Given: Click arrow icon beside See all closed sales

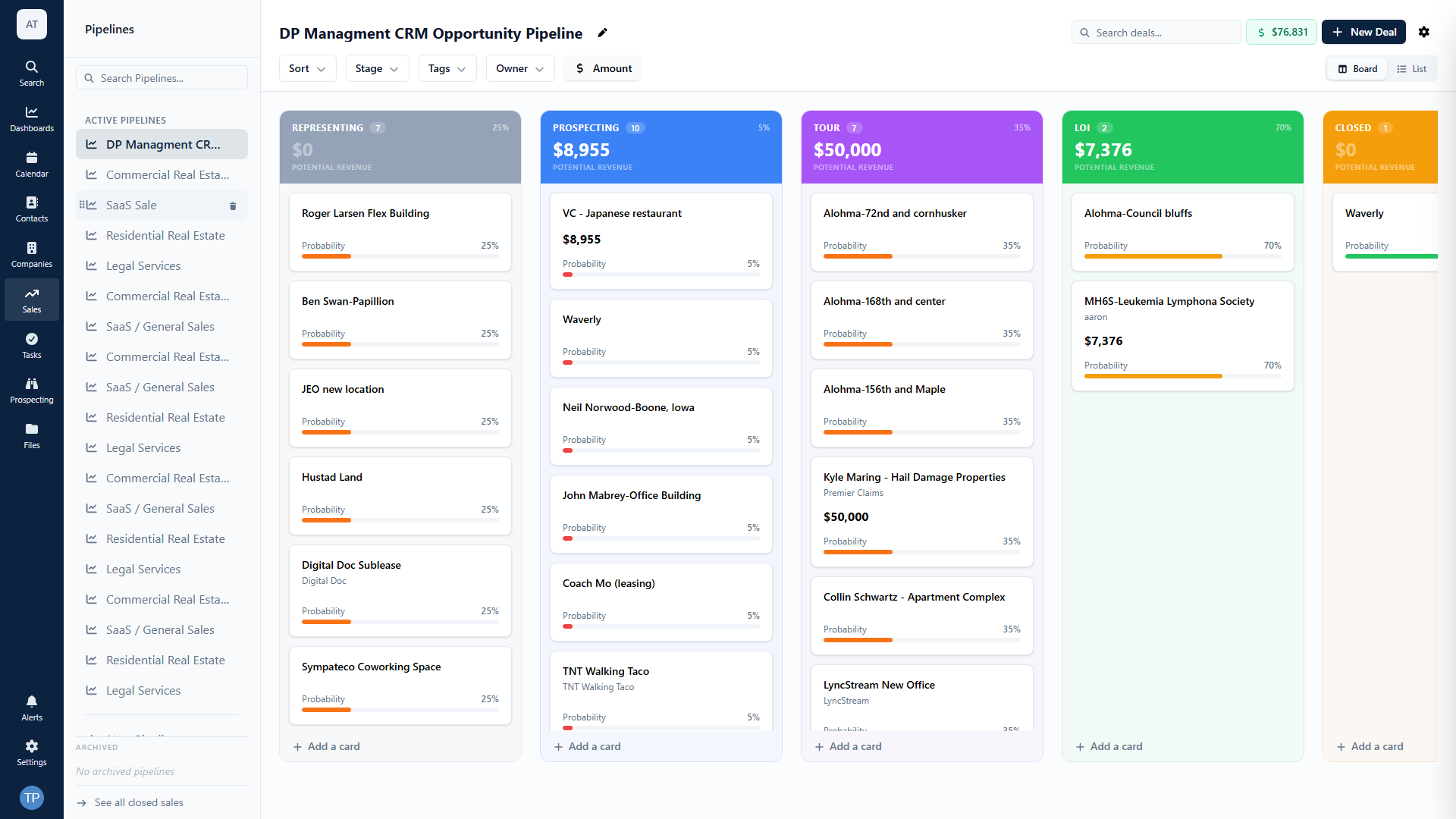Looking at the screenshot, I should click(x=82, y=802).
